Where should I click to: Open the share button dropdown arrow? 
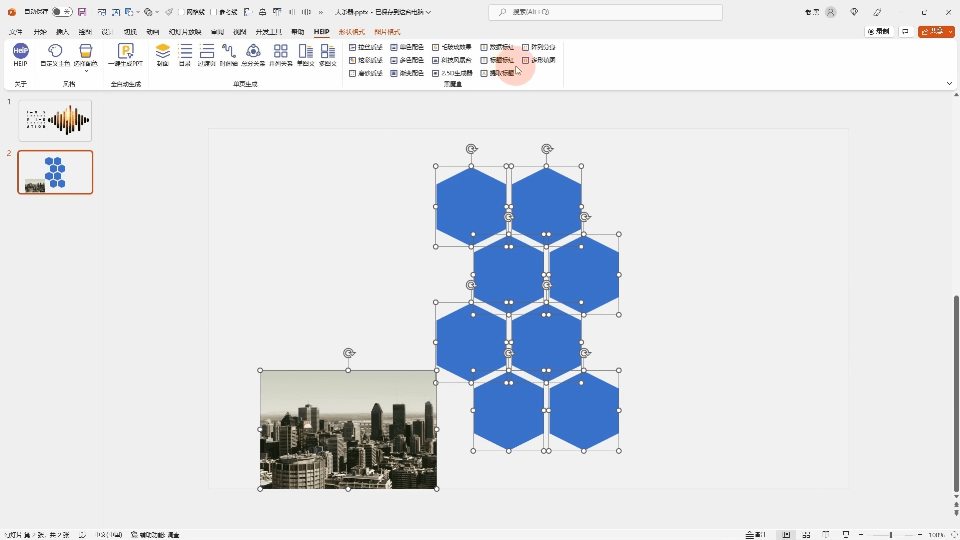(950, 31)
